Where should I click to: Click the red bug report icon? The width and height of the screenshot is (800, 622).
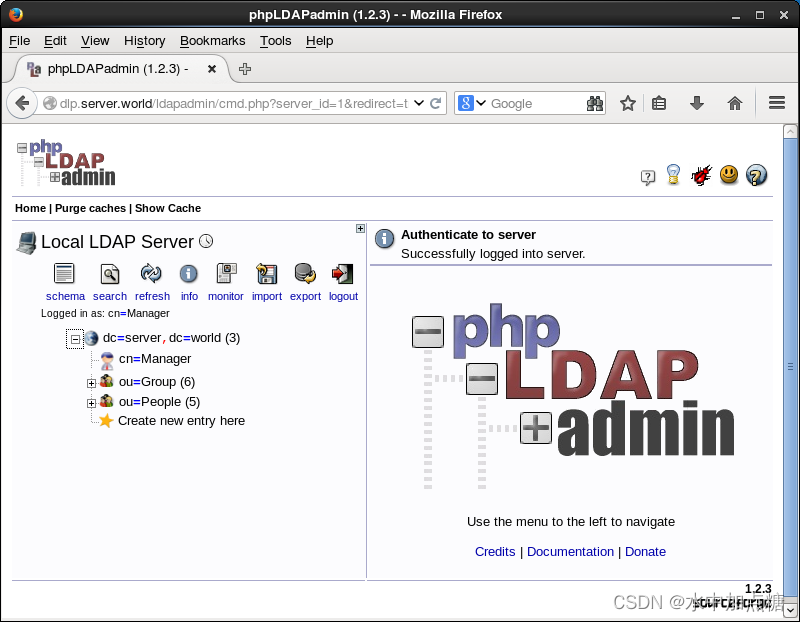701,175
